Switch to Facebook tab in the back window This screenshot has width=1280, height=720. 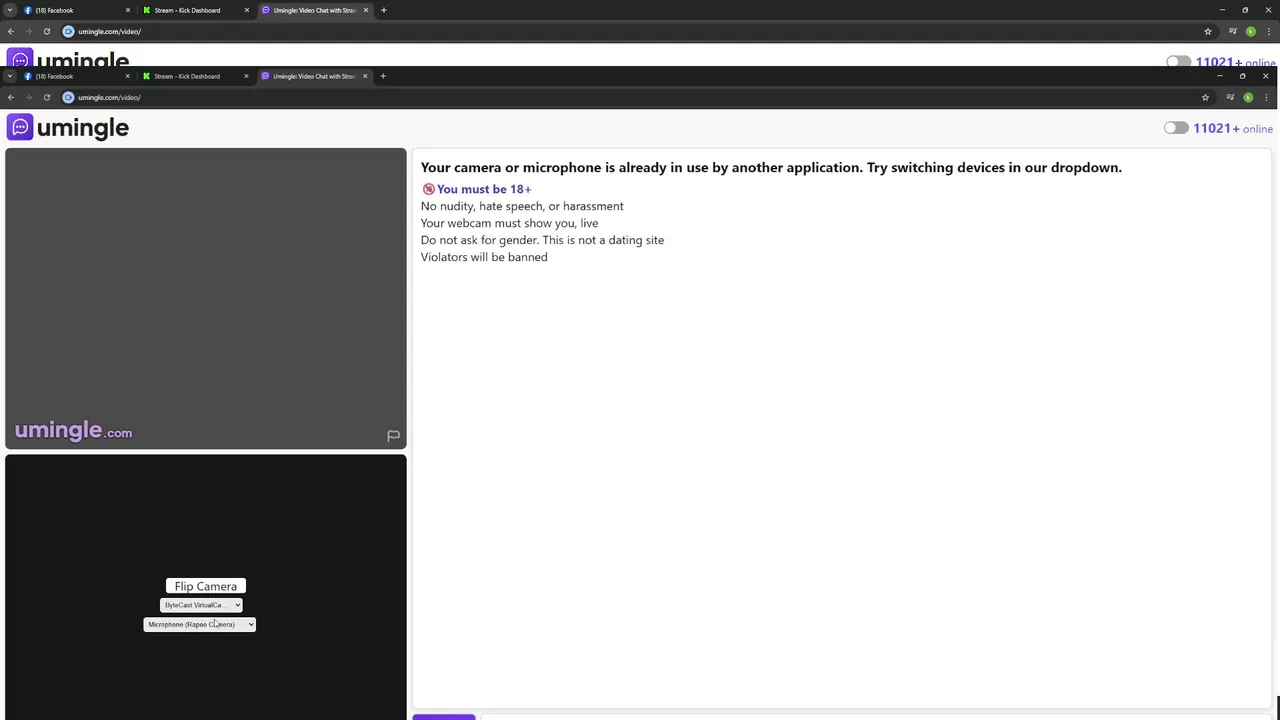coord(76,10)
